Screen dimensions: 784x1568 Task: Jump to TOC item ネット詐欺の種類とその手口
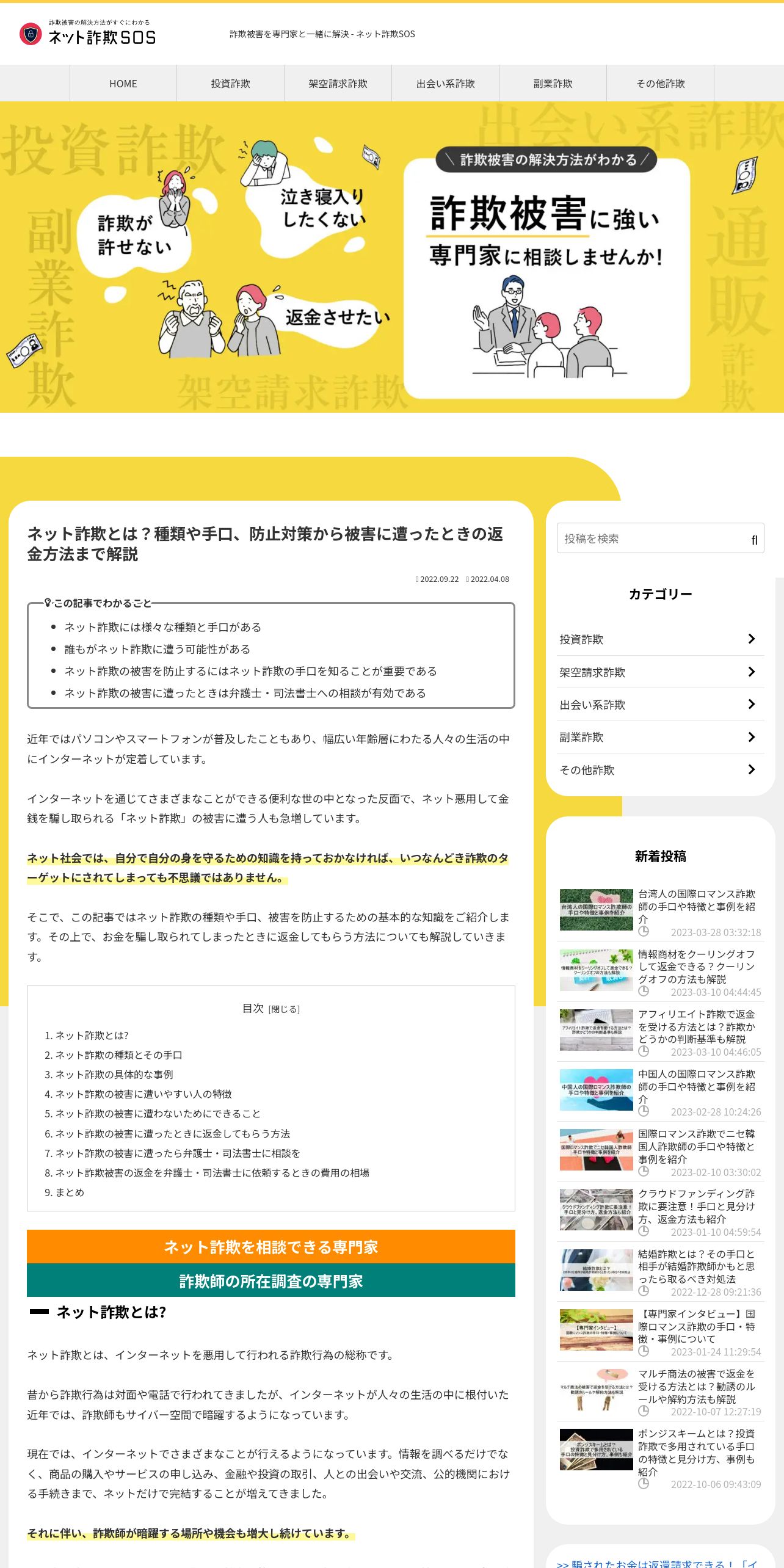pos(118,1055)
